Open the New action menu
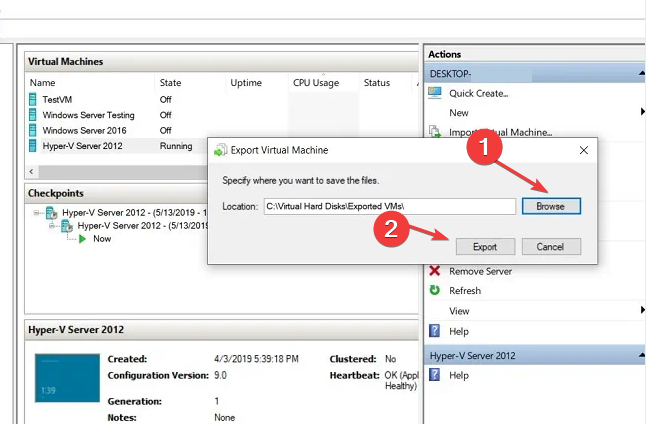The width and height of the screenshot is (649, 424). point(459,113)
